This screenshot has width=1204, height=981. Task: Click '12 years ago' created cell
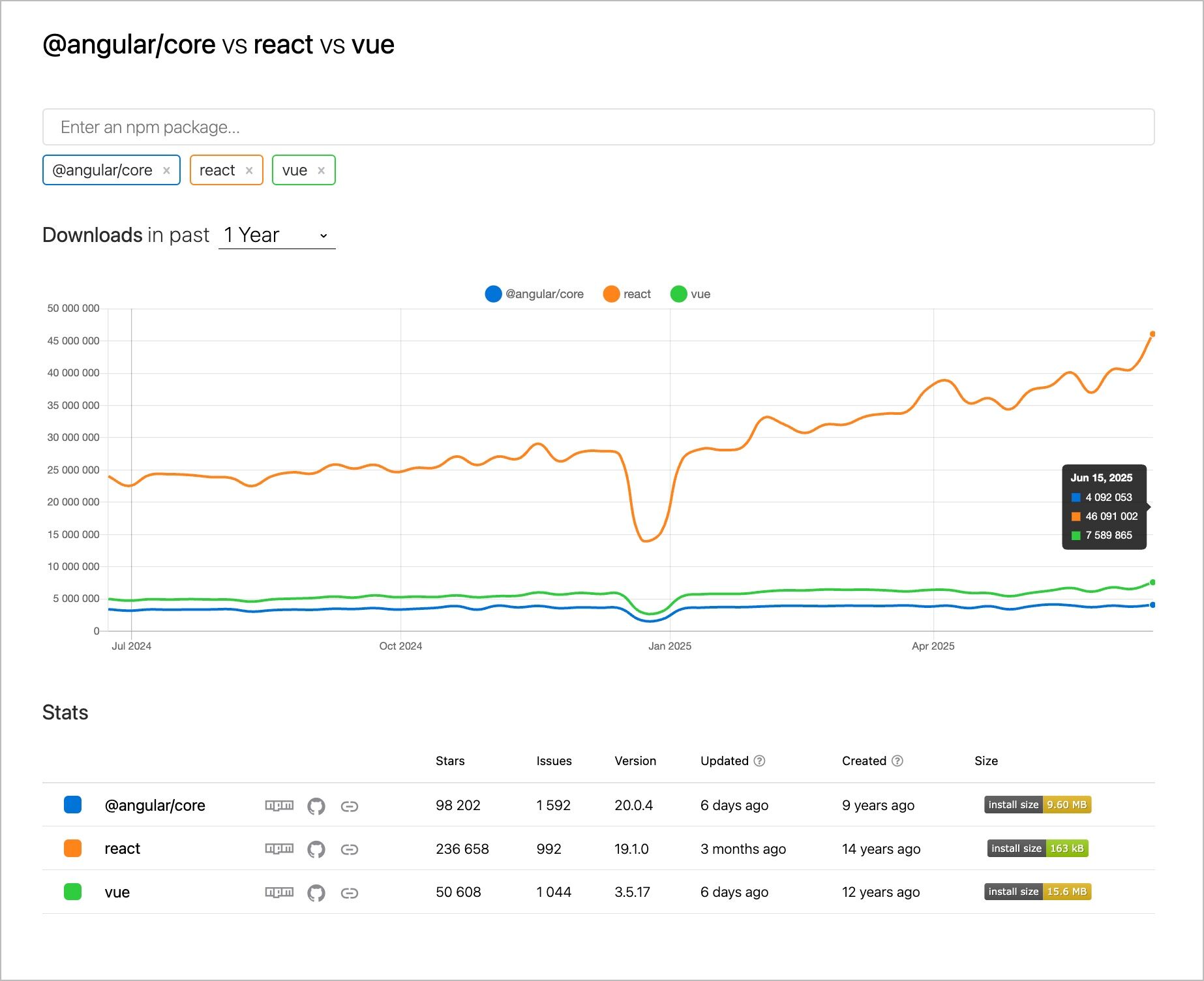tap(880, 892)
